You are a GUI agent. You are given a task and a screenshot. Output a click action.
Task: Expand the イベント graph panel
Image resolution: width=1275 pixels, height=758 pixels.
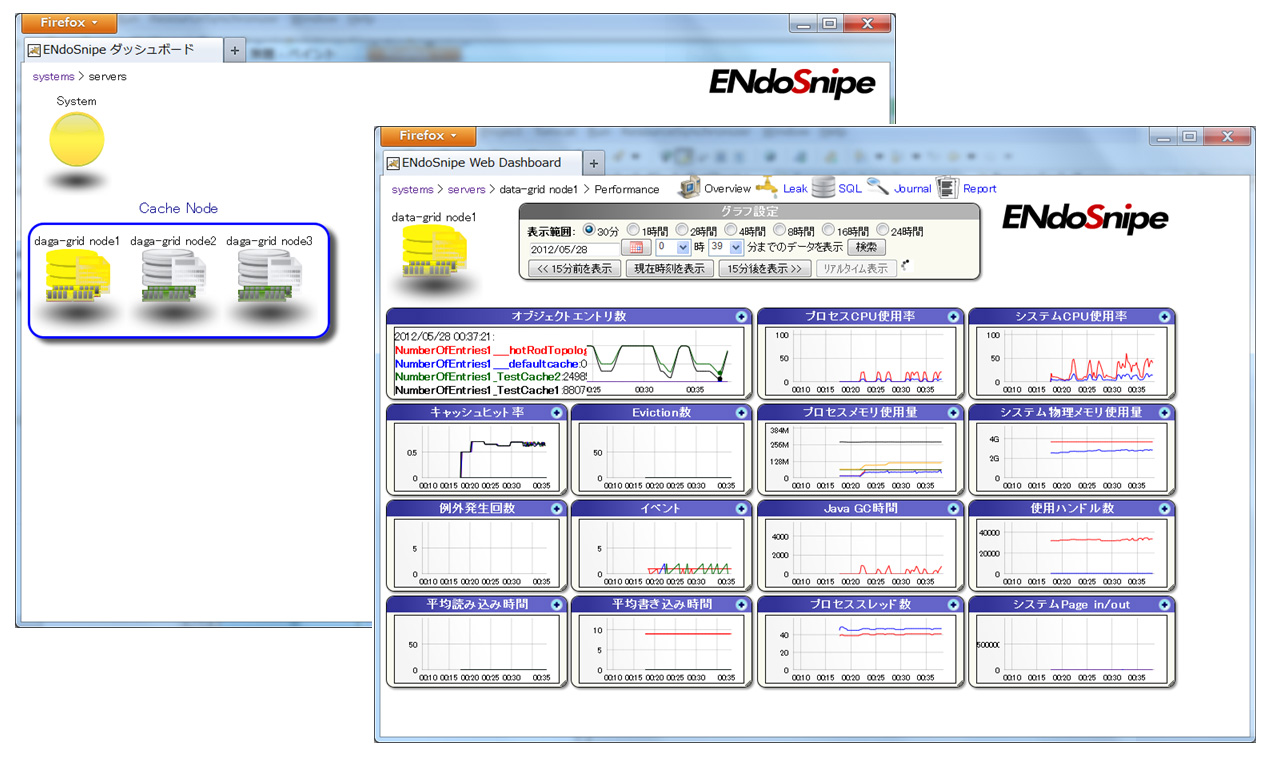click(x=741, y=508)
